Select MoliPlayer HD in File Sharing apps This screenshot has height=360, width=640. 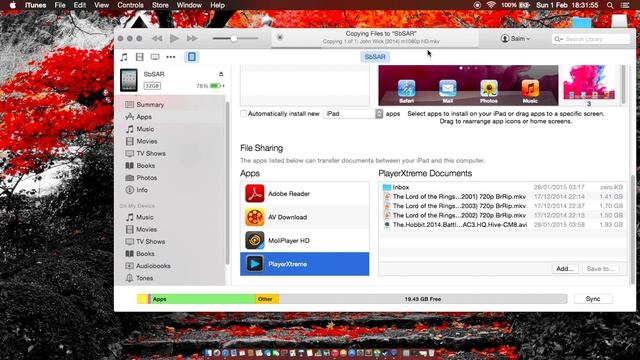click(304, 240)
